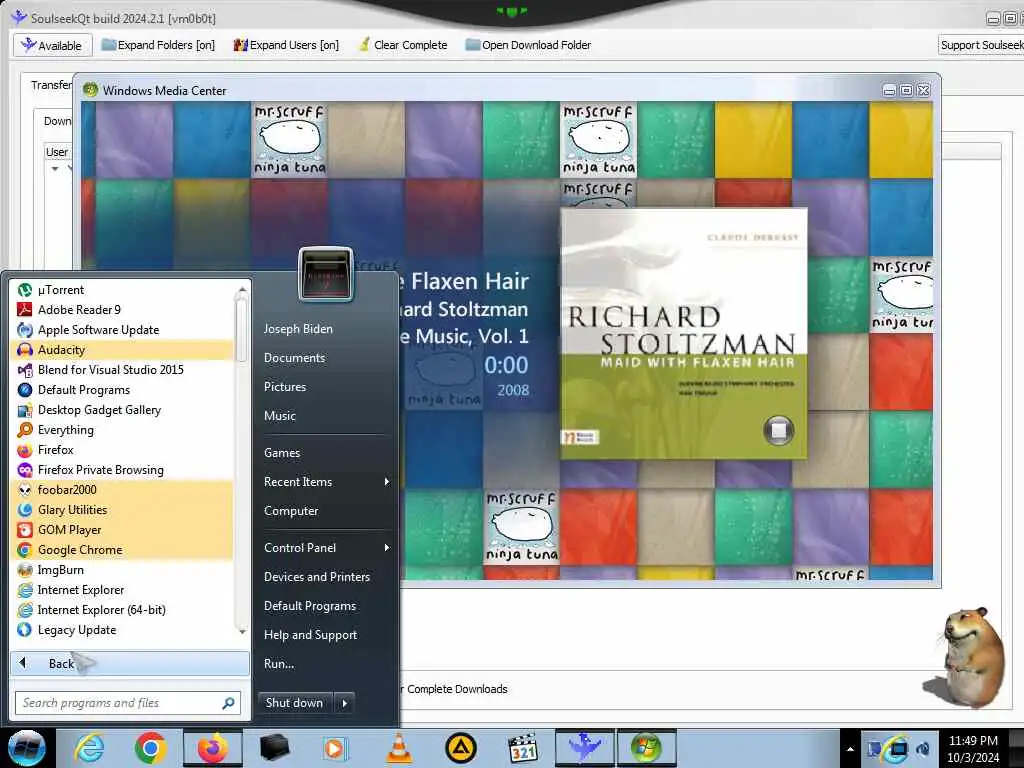Open Google Chrome from the taskbar

coord(150,748)
